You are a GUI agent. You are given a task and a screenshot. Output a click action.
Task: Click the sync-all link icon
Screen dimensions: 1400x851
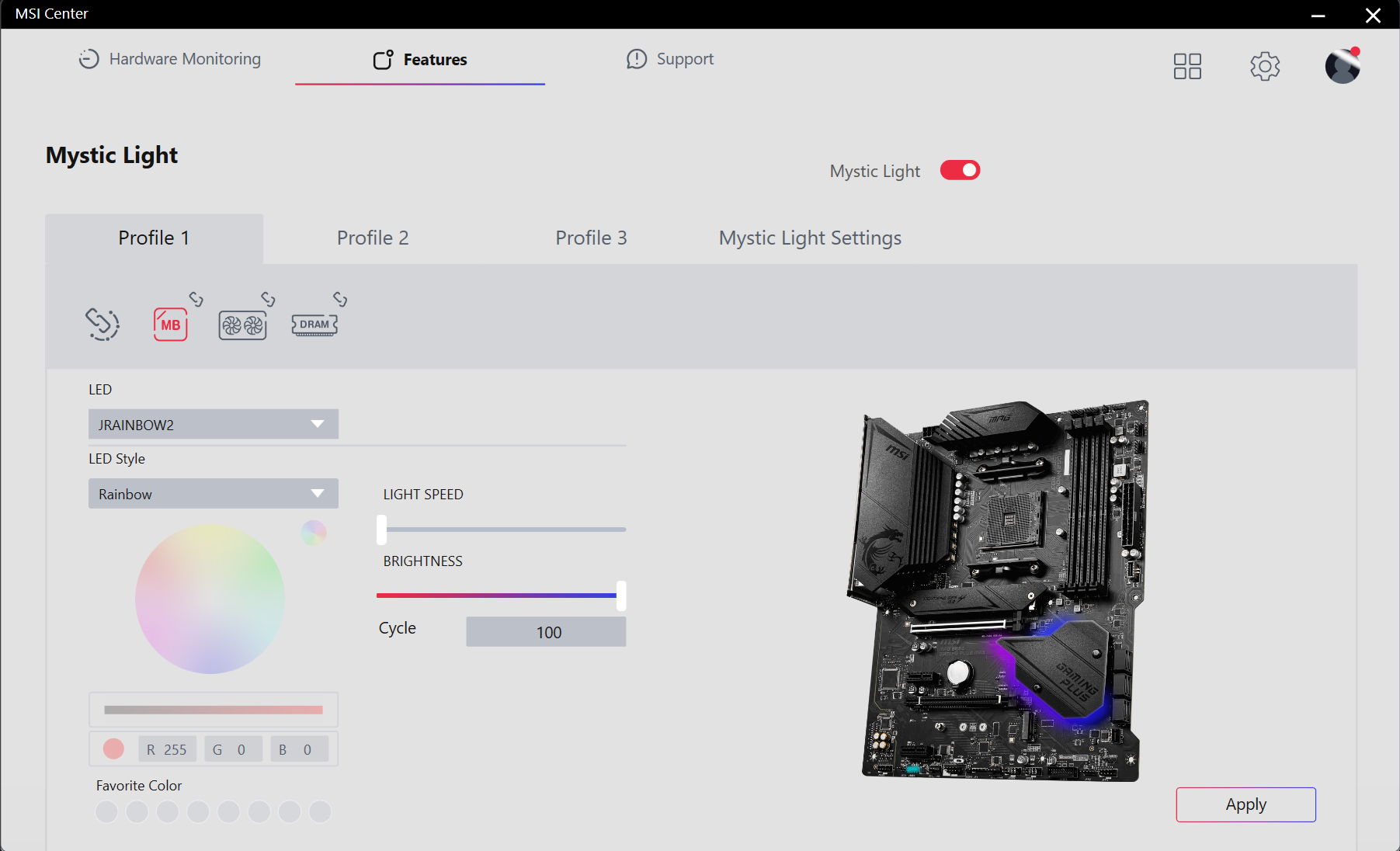102,324
